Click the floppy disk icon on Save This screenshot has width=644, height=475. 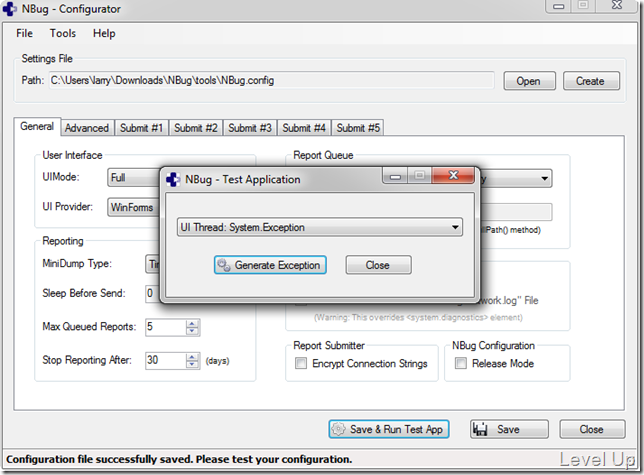pyautogui.click(x=480, y=429)
